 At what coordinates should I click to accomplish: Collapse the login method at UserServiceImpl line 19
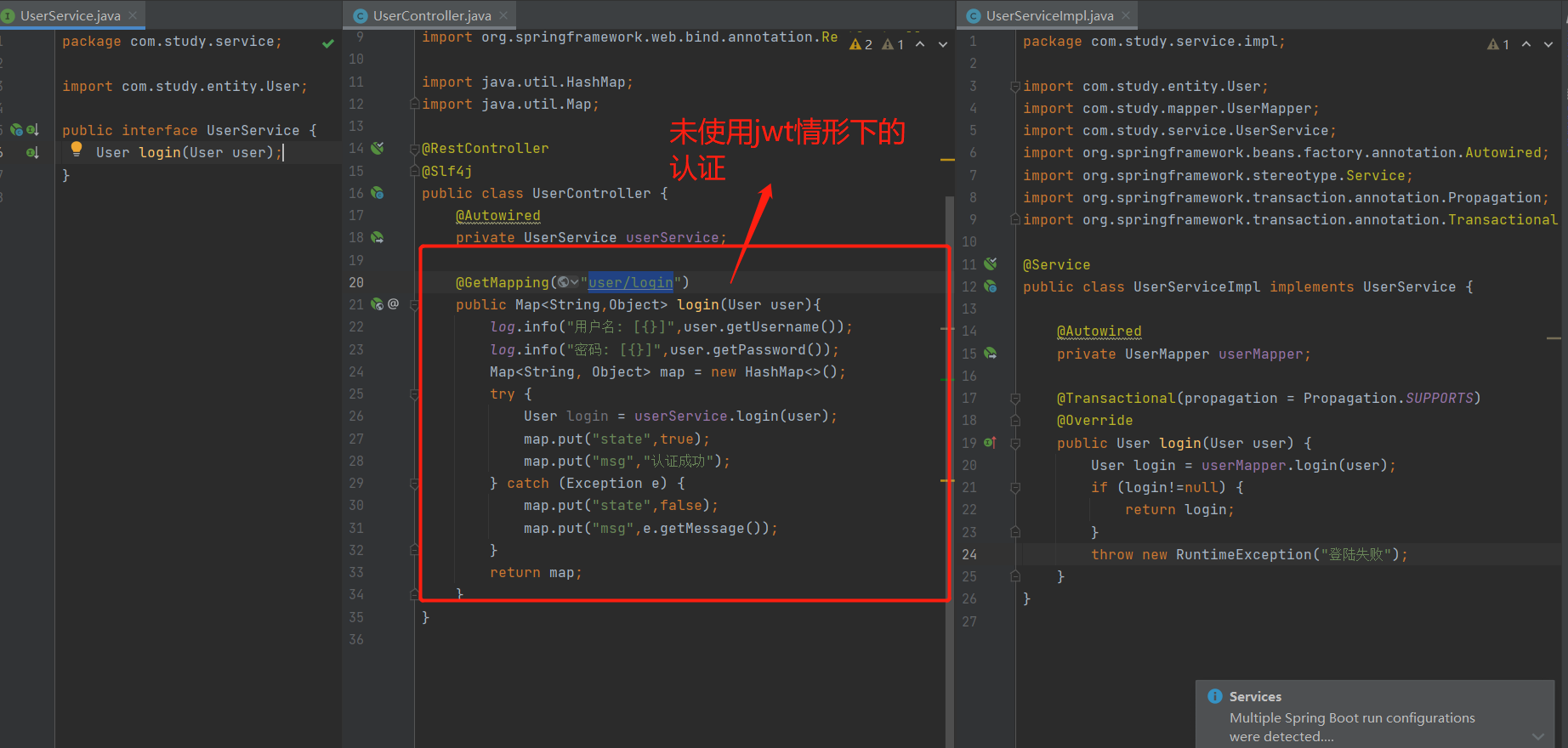(1015, 443)
